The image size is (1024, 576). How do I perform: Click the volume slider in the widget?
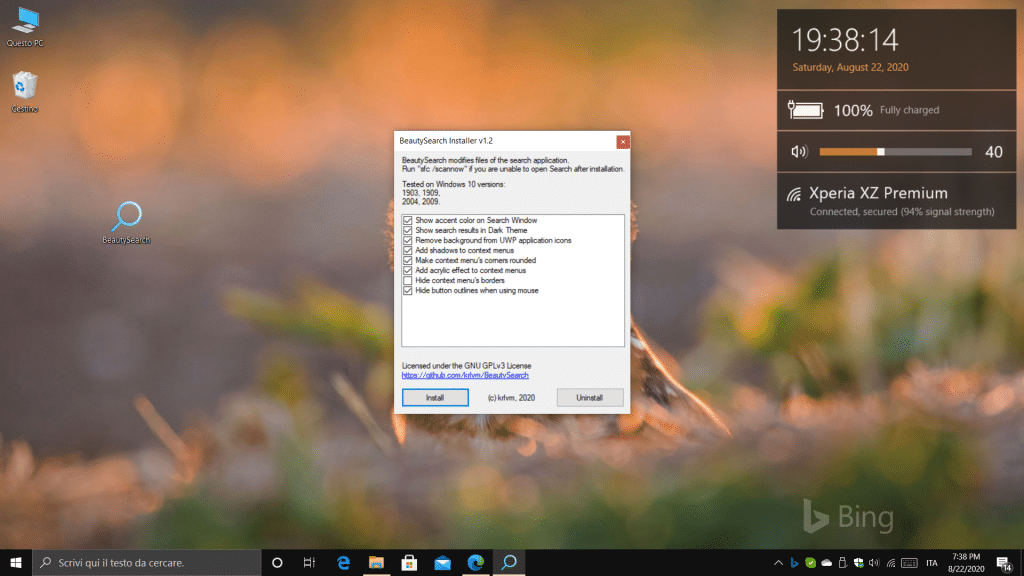click(894, 152)
